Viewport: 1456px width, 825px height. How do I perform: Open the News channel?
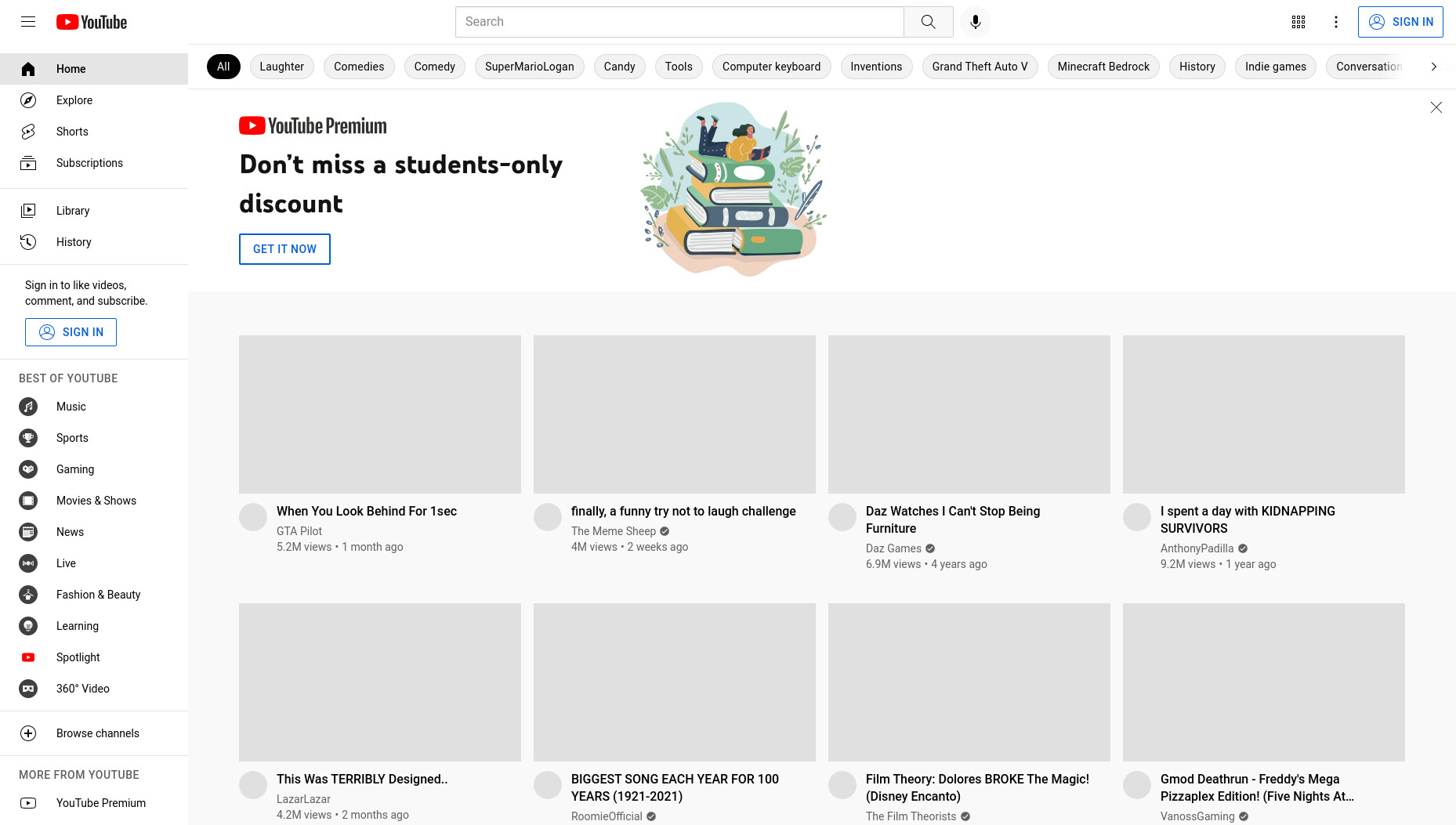click(94, 532)
